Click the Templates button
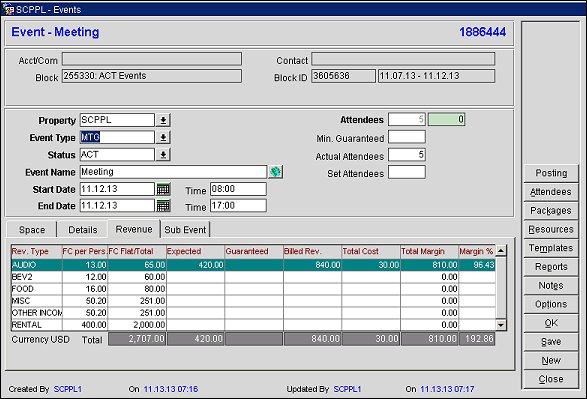587x399 pixels. [551, 248]
